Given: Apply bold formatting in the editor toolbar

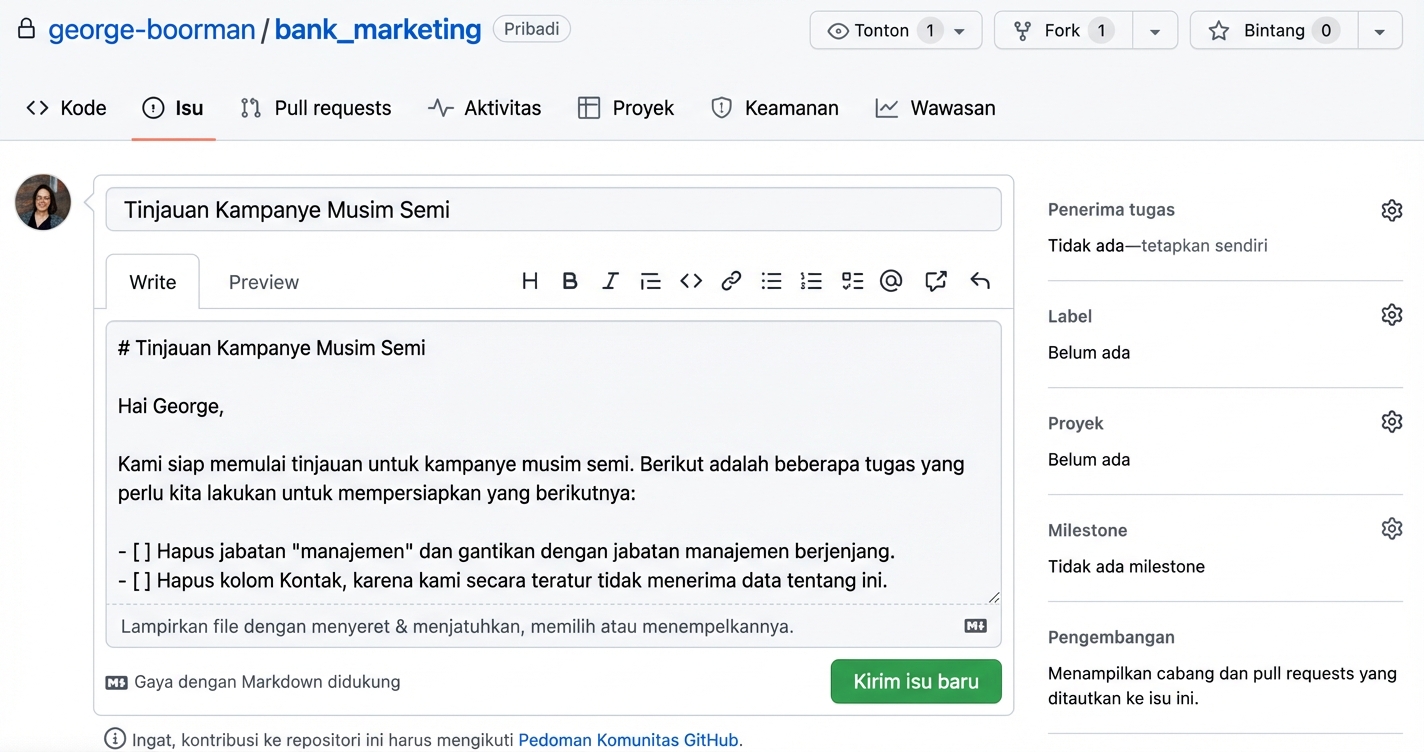Looking at the screenshot, I should 570,281.
